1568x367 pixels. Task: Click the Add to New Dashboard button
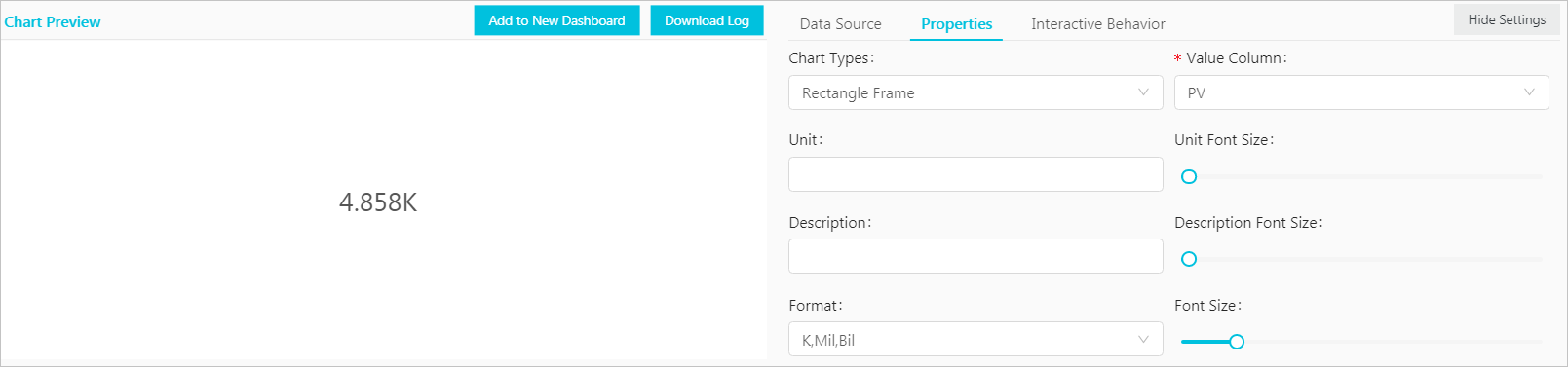tap(556, 20)
